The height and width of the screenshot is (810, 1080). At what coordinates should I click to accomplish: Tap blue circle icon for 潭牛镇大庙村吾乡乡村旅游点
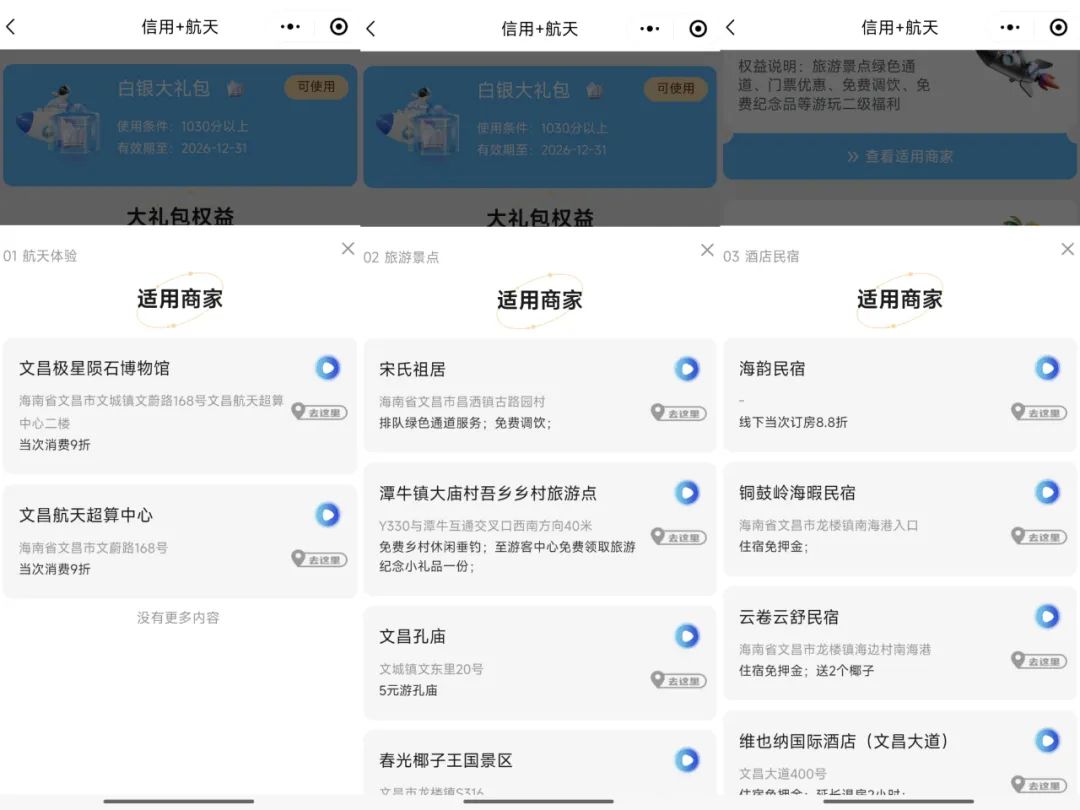coord(687,492)
